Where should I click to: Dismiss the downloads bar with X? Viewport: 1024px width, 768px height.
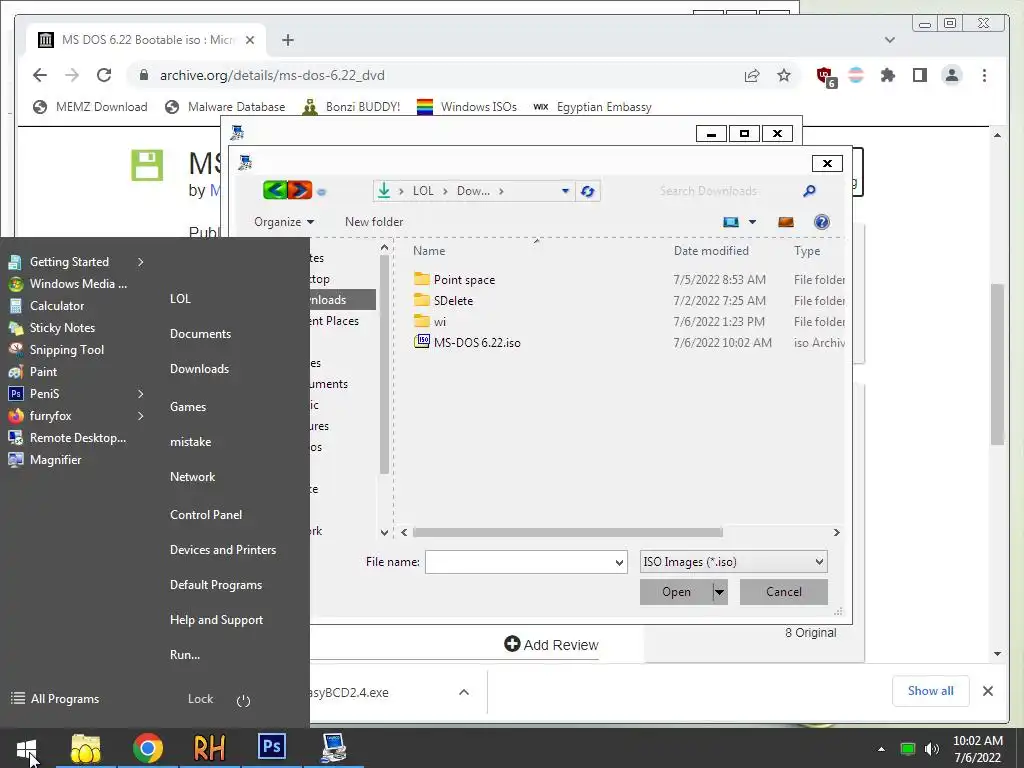[x=987, y=691]
